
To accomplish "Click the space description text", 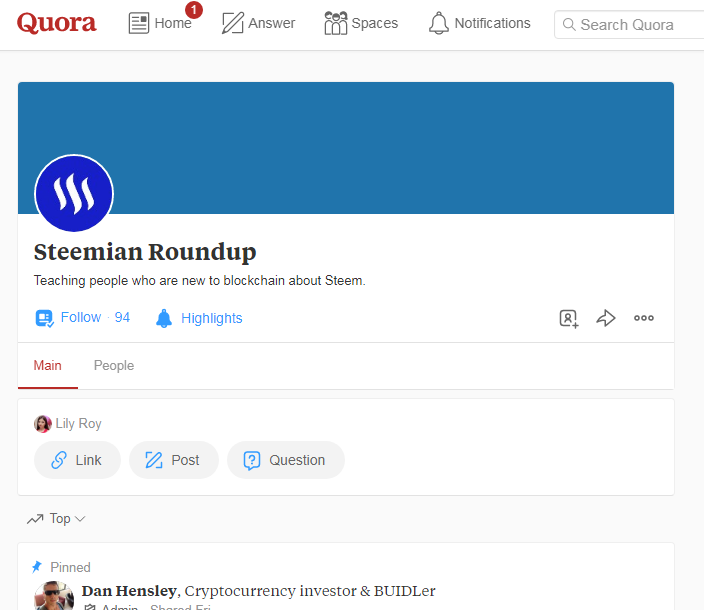I will pos(200,281).
